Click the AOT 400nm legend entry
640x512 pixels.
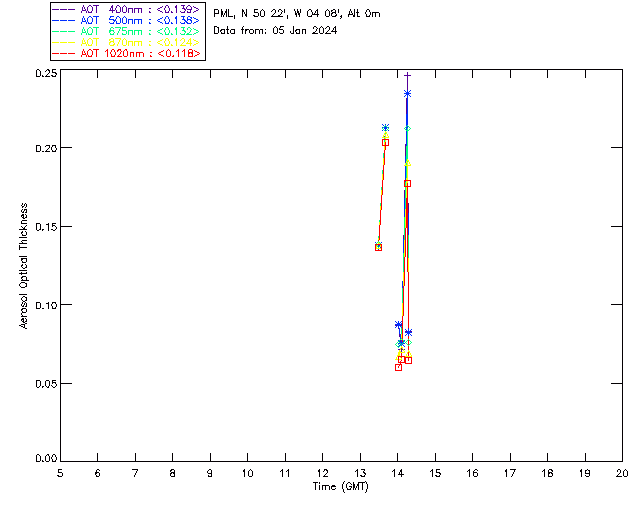tap(127, 9)
